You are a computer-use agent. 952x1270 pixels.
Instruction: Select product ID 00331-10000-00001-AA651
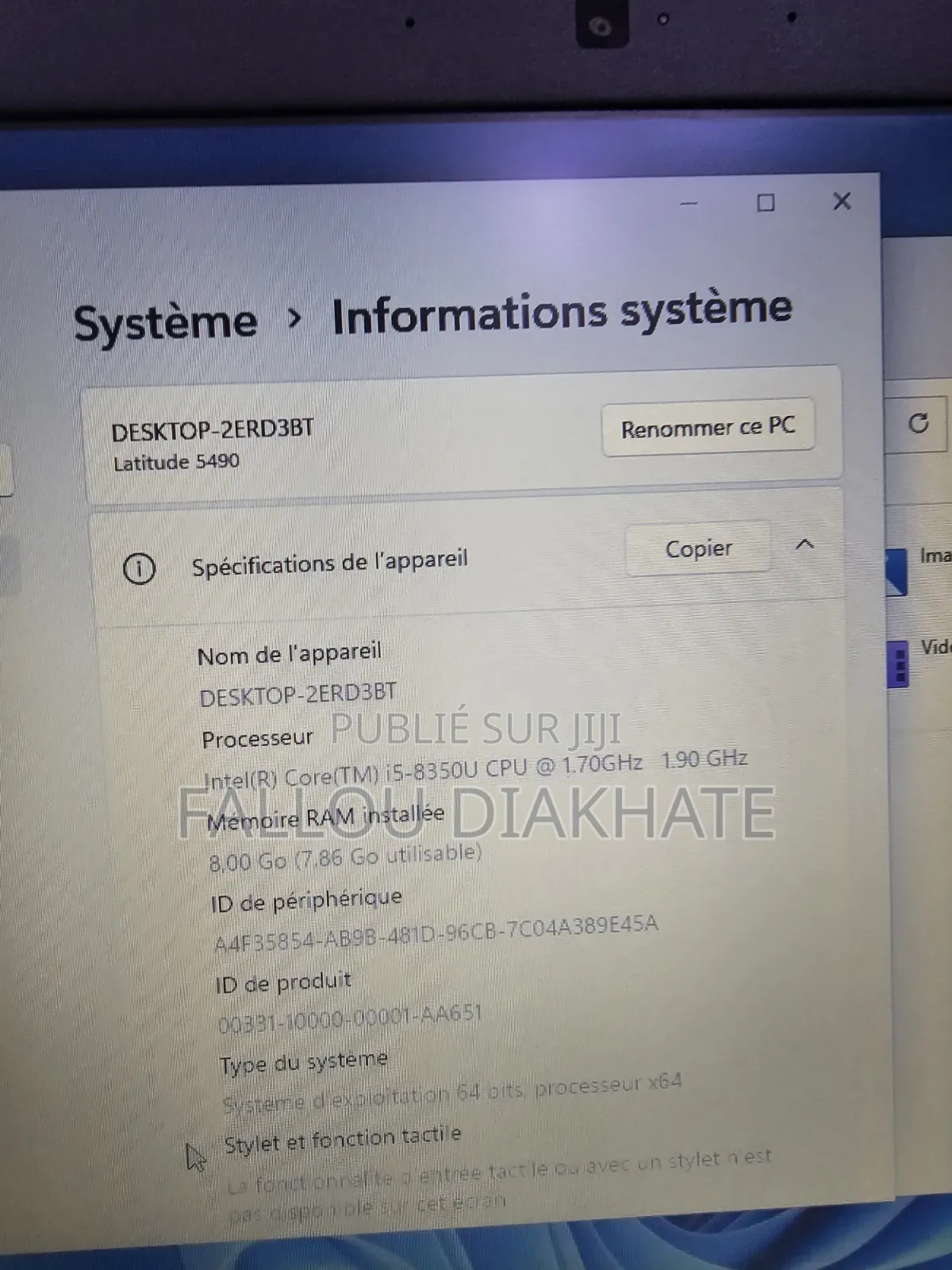click(x=350, y=1019)
